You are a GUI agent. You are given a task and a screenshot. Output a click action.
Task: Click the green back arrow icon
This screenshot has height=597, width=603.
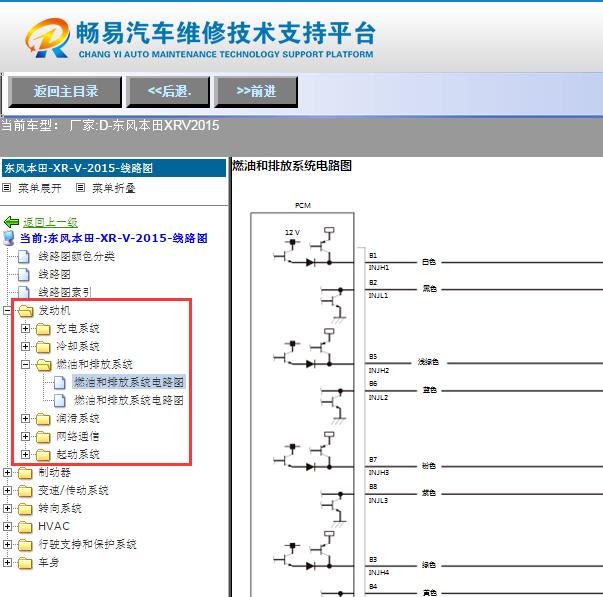pos(11,222)
